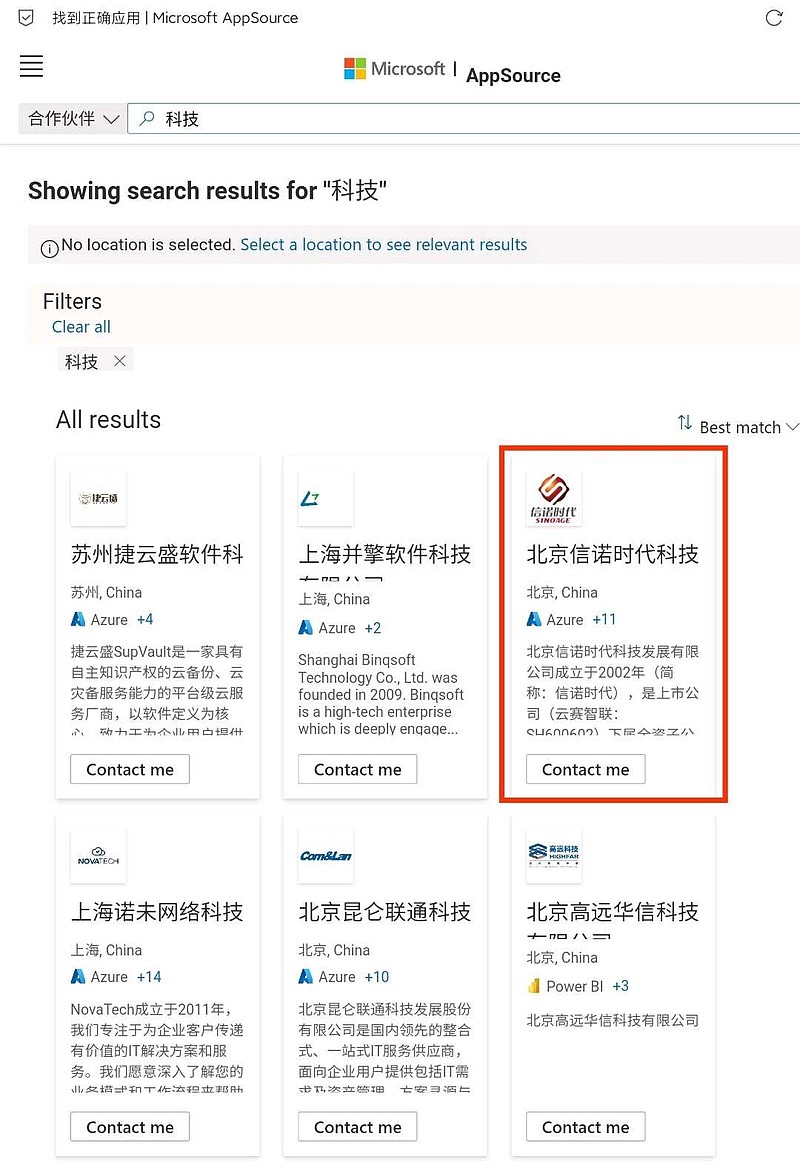Show +14 more products for 上海诺未网络科技
The height and width of the screenshot is (1168, 800).
[149, 977]
